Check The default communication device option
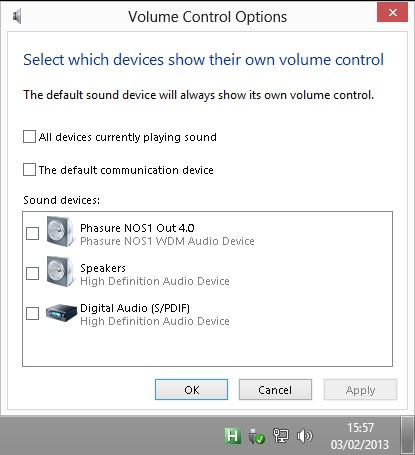Viewport: 415px width, 455px height. (x=29, y=170)
